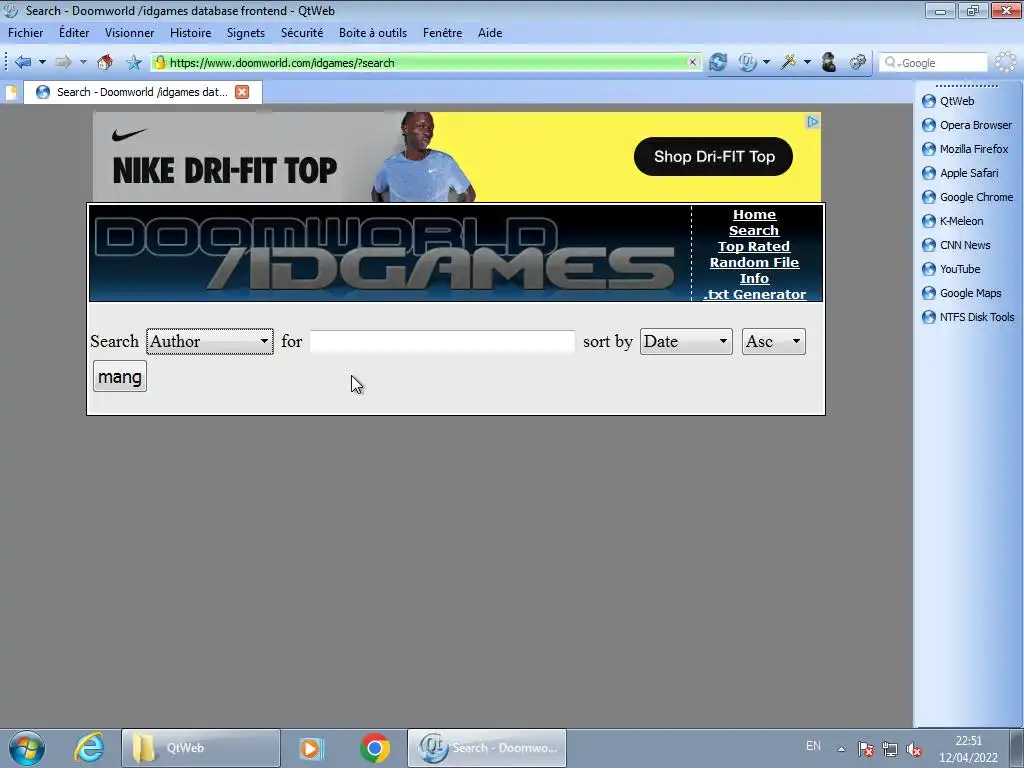
Task: Launch Google Chrome from taskbar
Action: coord(375,748)
